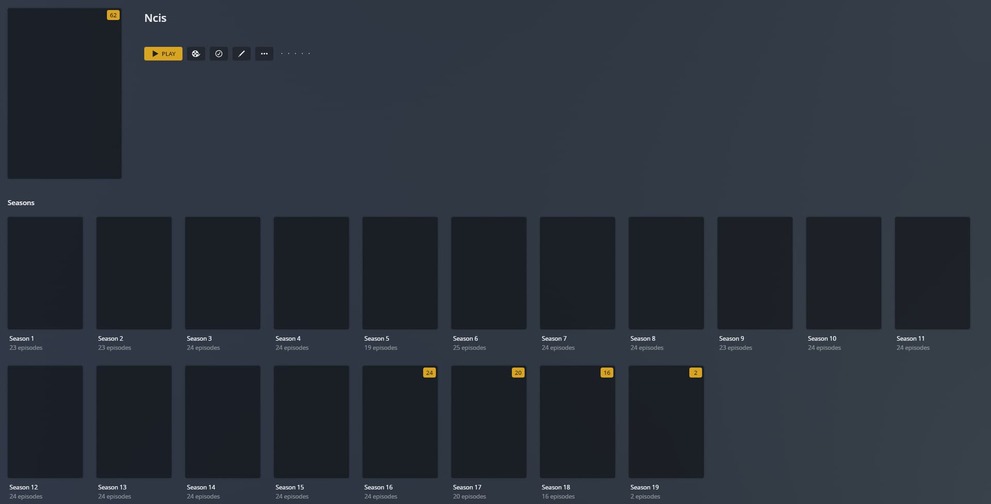The image size is (991, 504).
Task: Click the 'Season 13' title link
Action: (112, 487)
